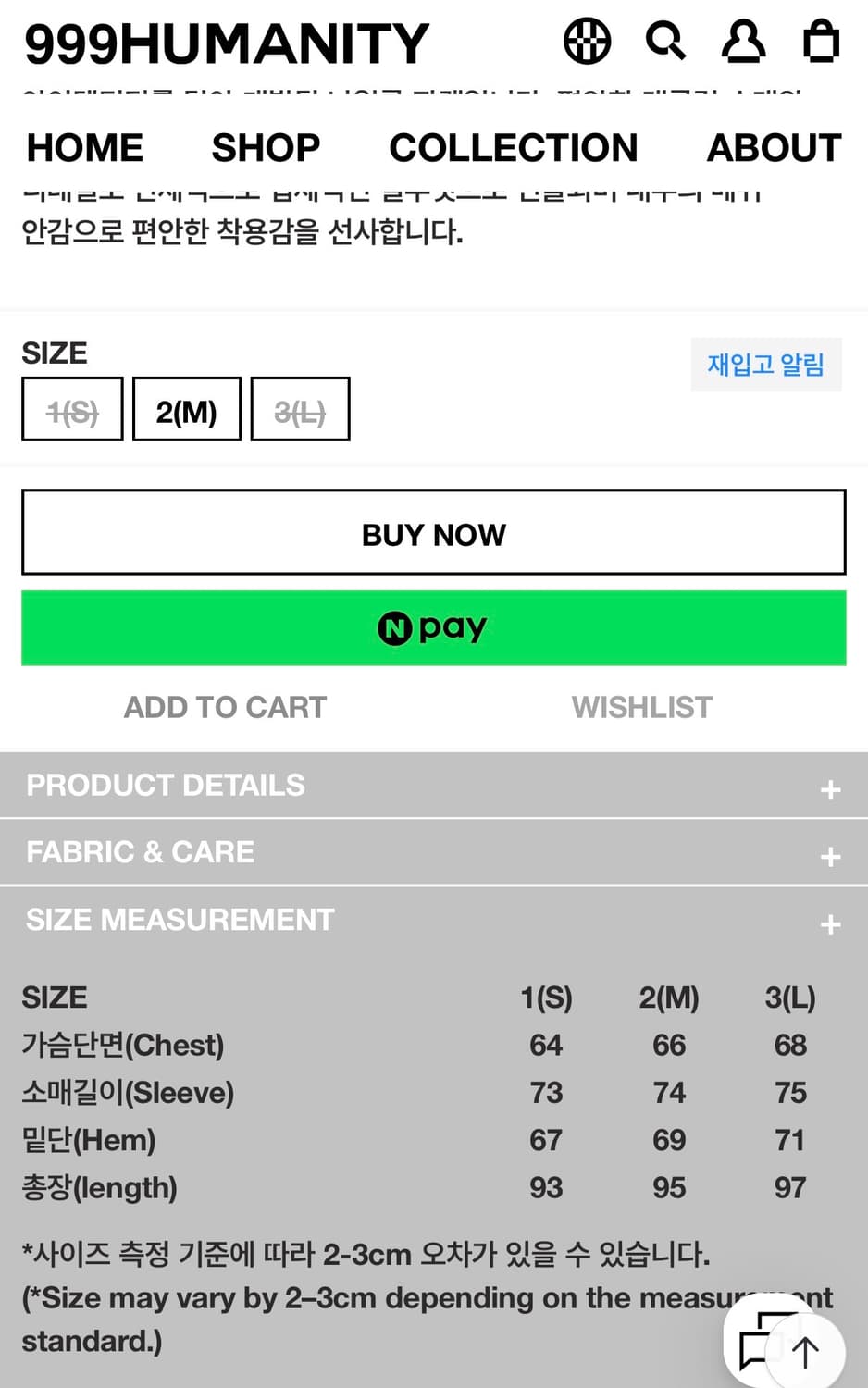Viewport: 868px width, 1388px height.
Task: Pay with the green Npay button
Action: coord(433,628)
